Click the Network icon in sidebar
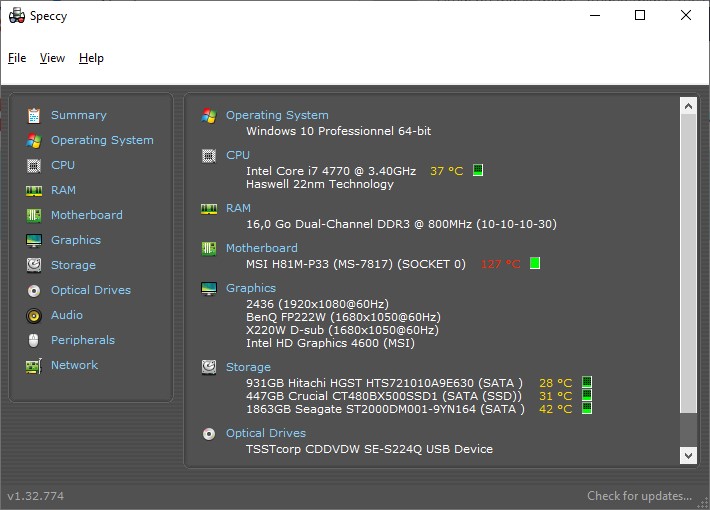This screenshot has width=710, height=510. tap(34, 365)
